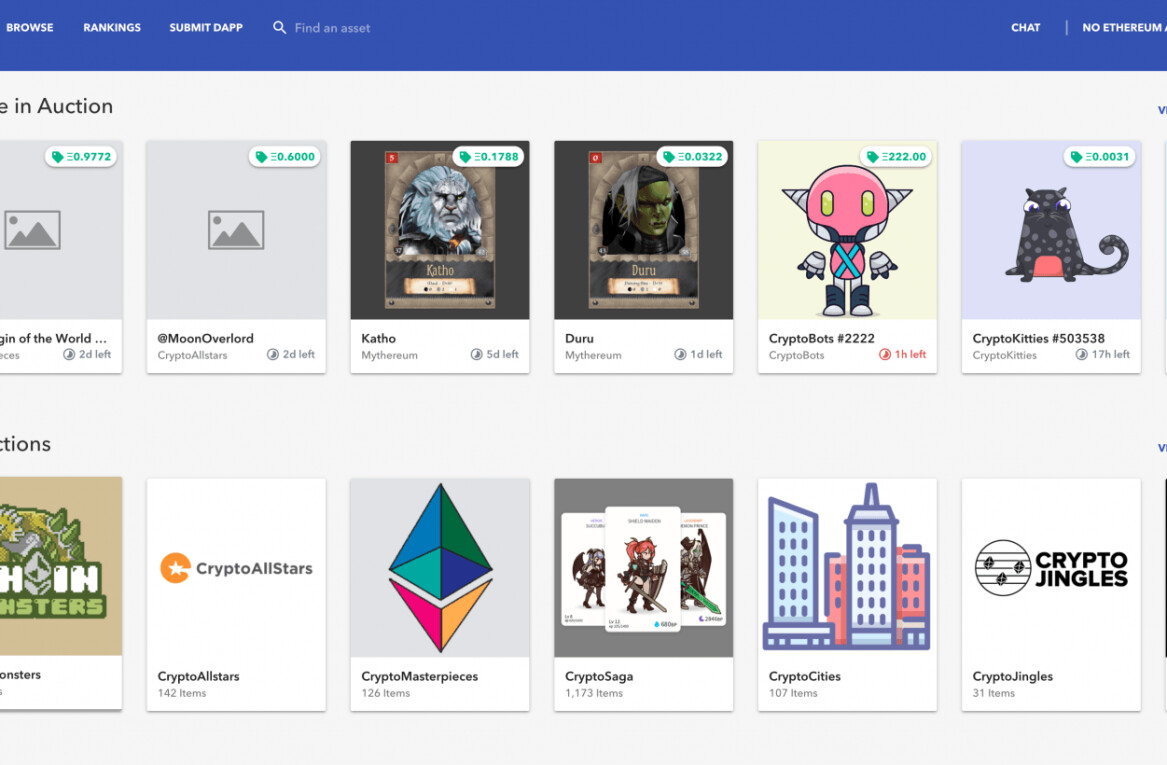The height and width of the screenshot is (765, 1167).
Task: Click the 0.0031 price tag on CryptoKitties
Action: [1101, 156]
